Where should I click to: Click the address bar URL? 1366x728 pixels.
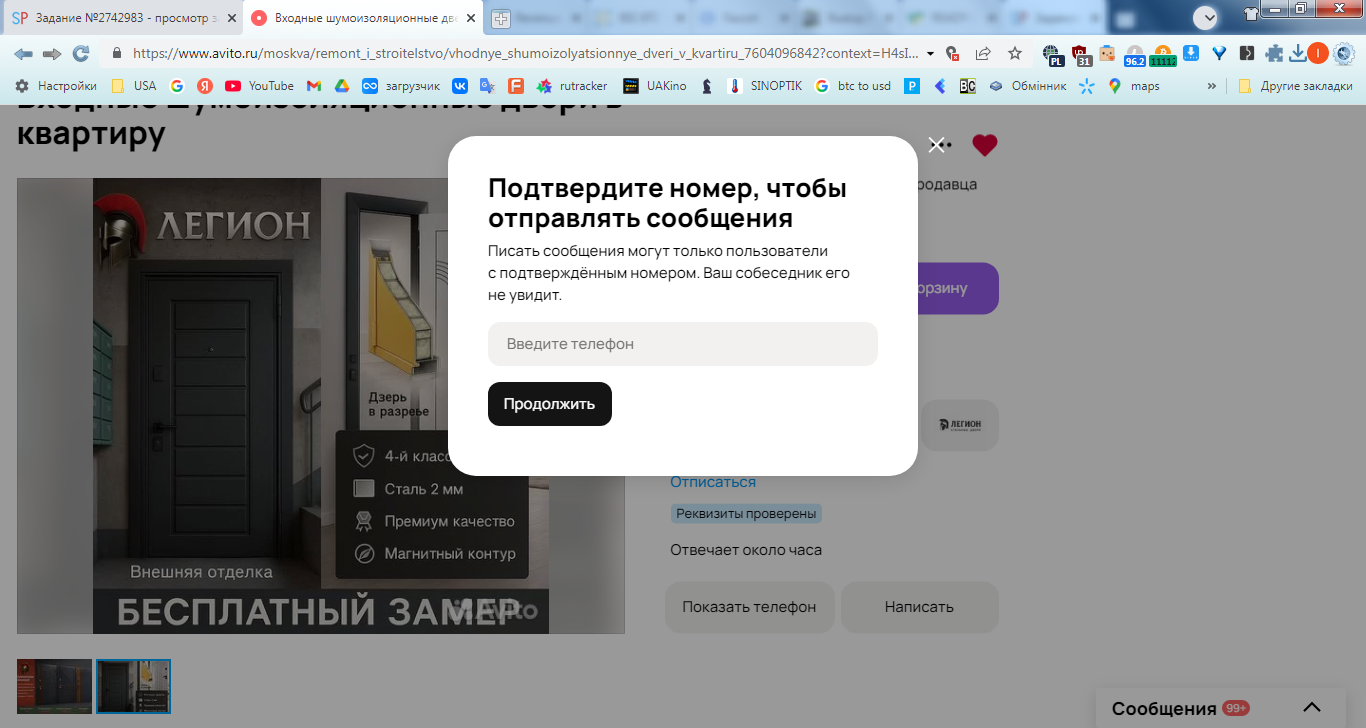(525, 53)
